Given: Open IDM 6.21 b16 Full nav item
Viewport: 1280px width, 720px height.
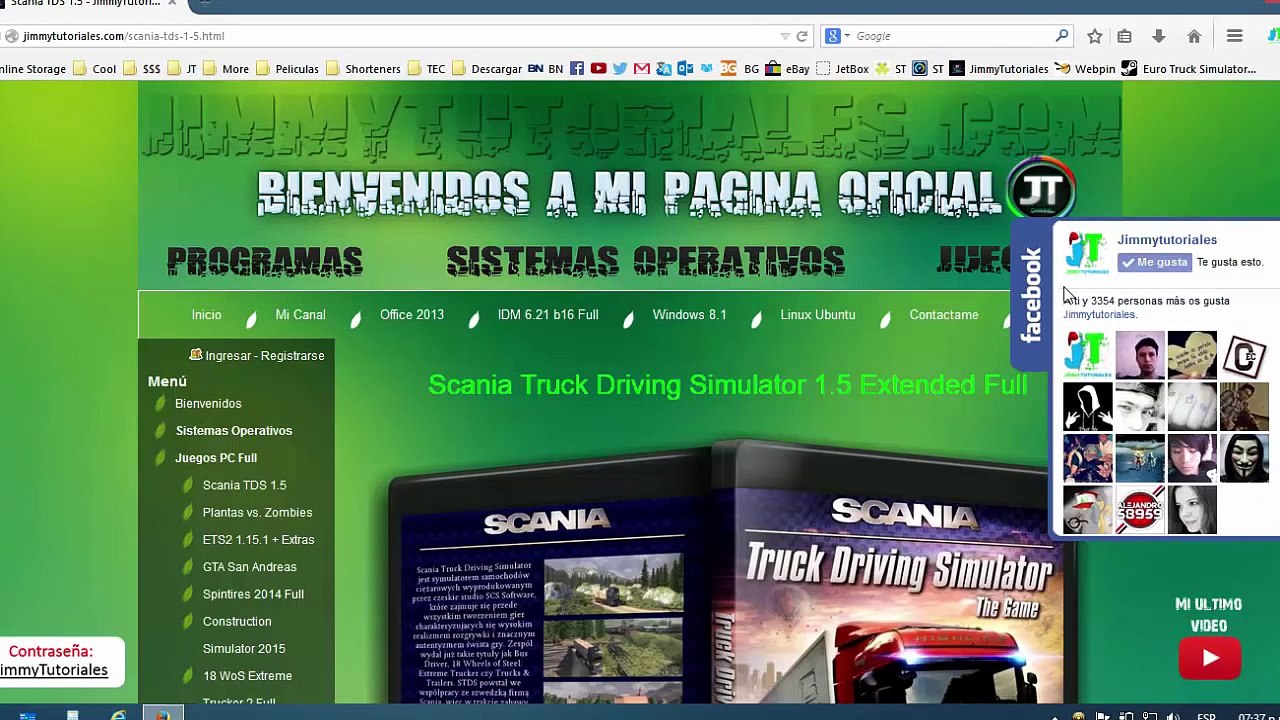Looking at the screenshot, I should point(548,314).
